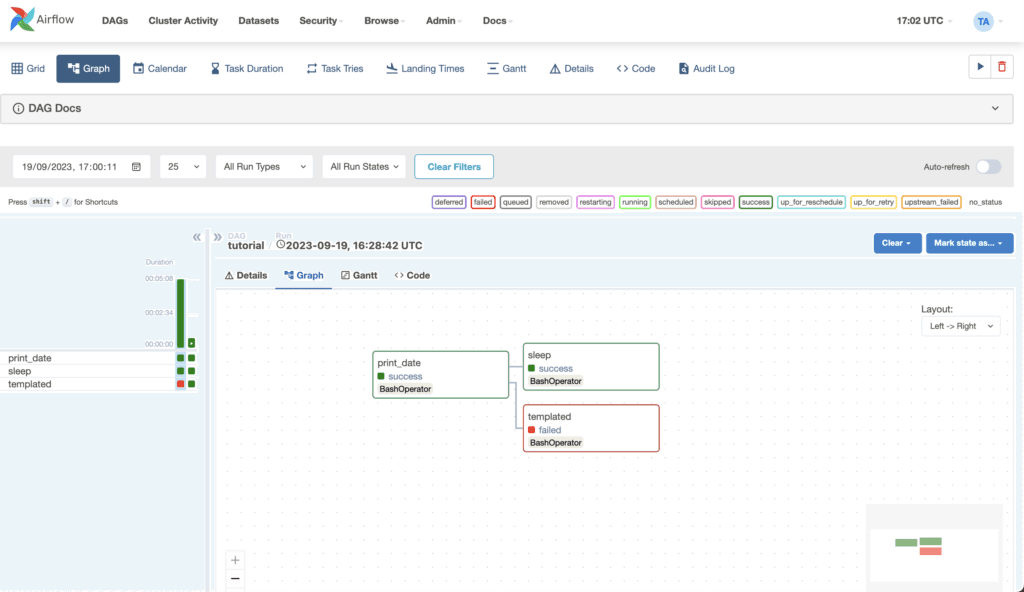Open calendar picker in the date field
Image resolution: width=1024 pixels, height=592 pixels.
[x=136, y=167]
